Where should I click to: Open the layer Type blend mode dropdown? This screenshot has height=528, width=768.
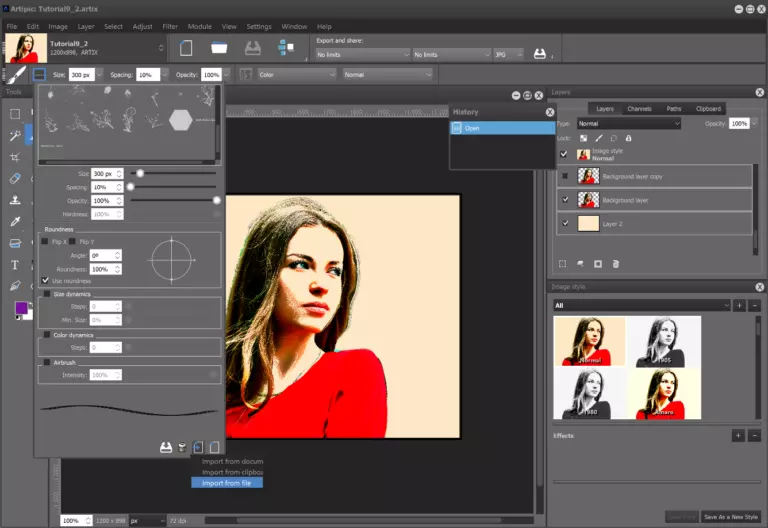click(x=628, y=123)
